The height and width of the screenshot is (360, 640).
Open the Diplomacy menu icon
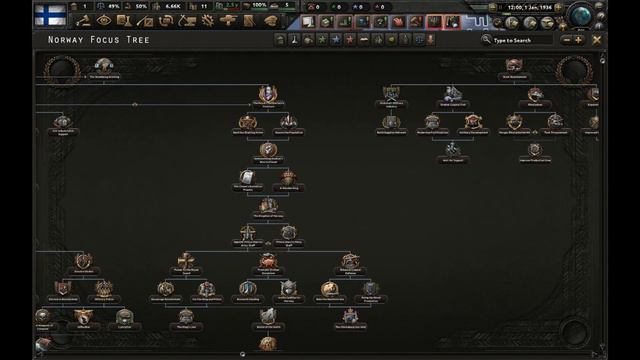pyautogui.click(x=145, y=20)
